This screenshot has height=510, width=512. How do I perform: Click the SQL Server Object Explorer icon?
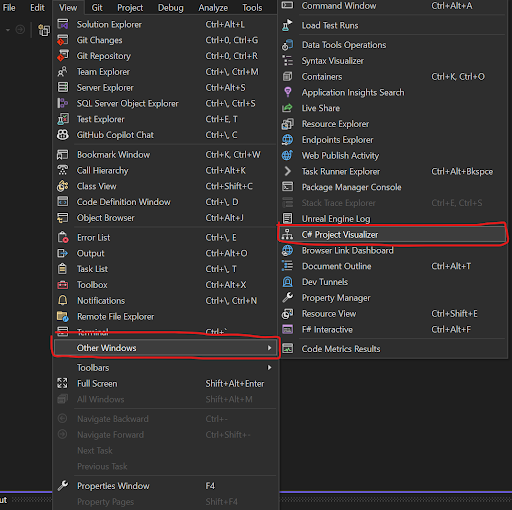(x=63, y=103)
